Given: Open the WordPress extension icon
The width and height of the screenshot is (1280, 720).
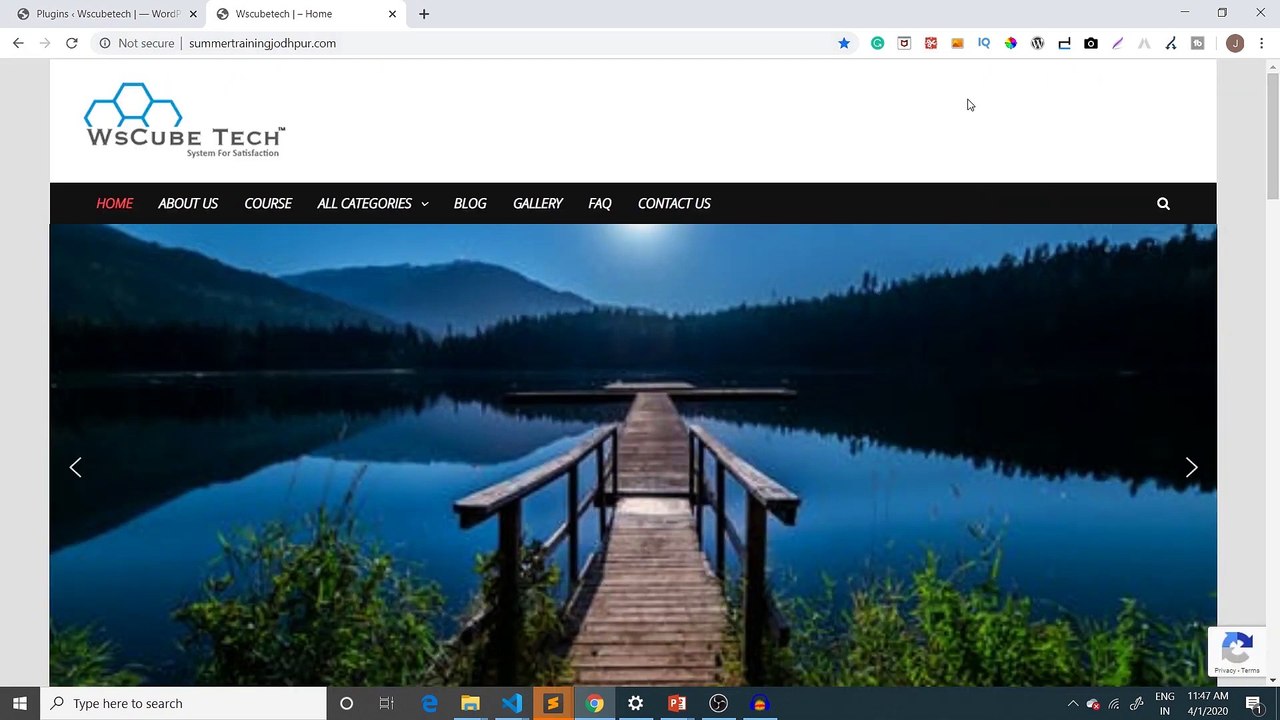Looking at the screenshot, I should (1037, 43).
